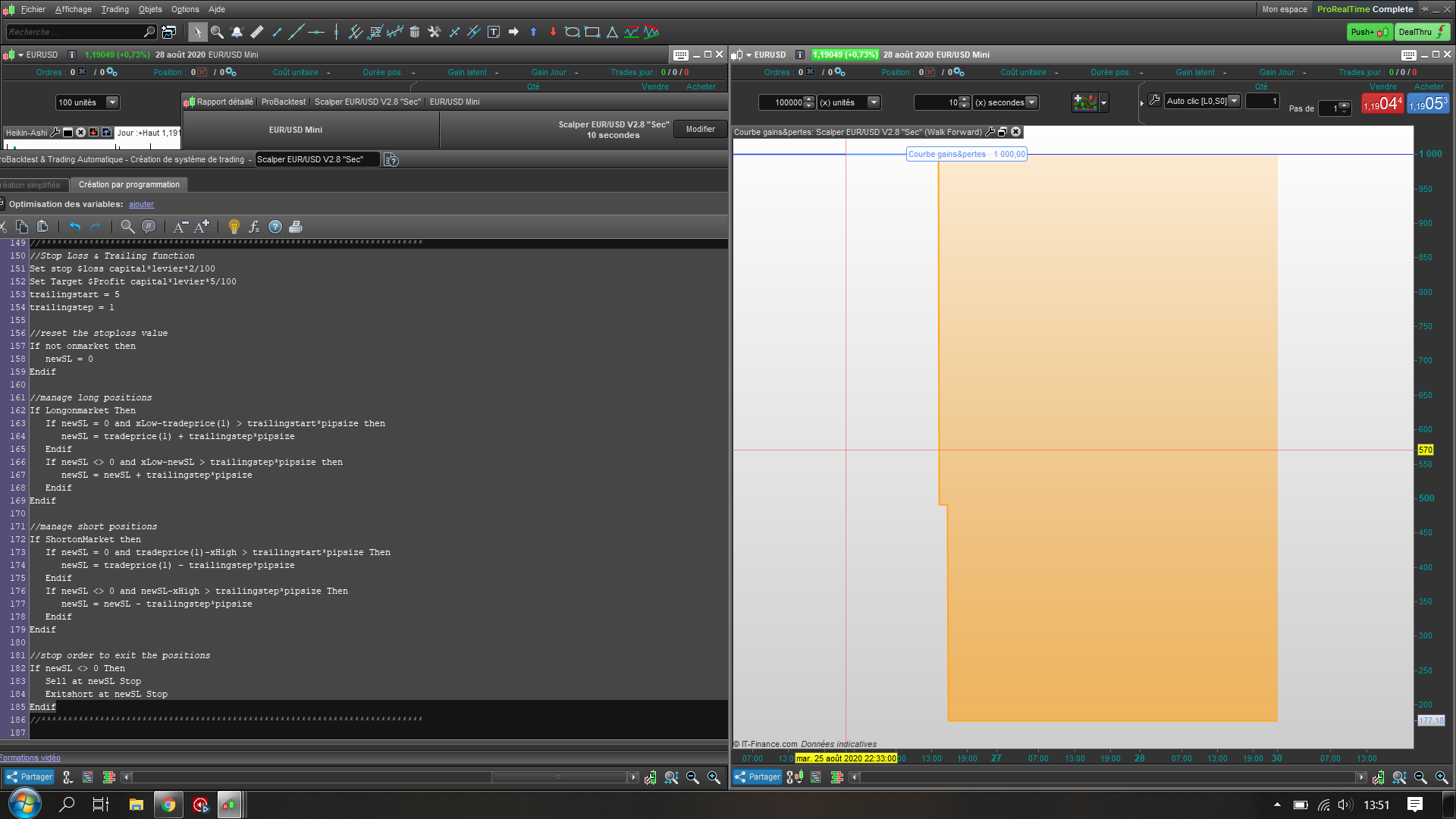1456x819 pixels.
Task: Toggle the DealThru button
Action: point(1421,32)
